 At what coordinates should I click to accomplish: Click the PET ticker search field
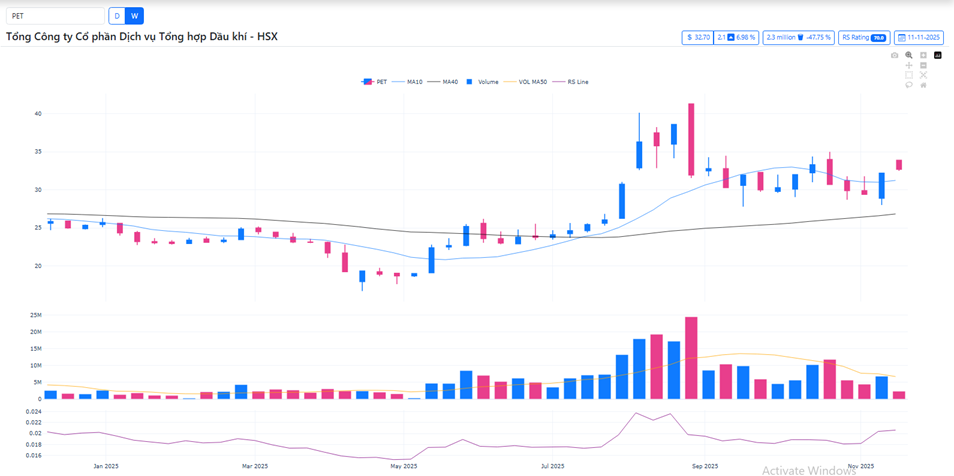(55, 16)
